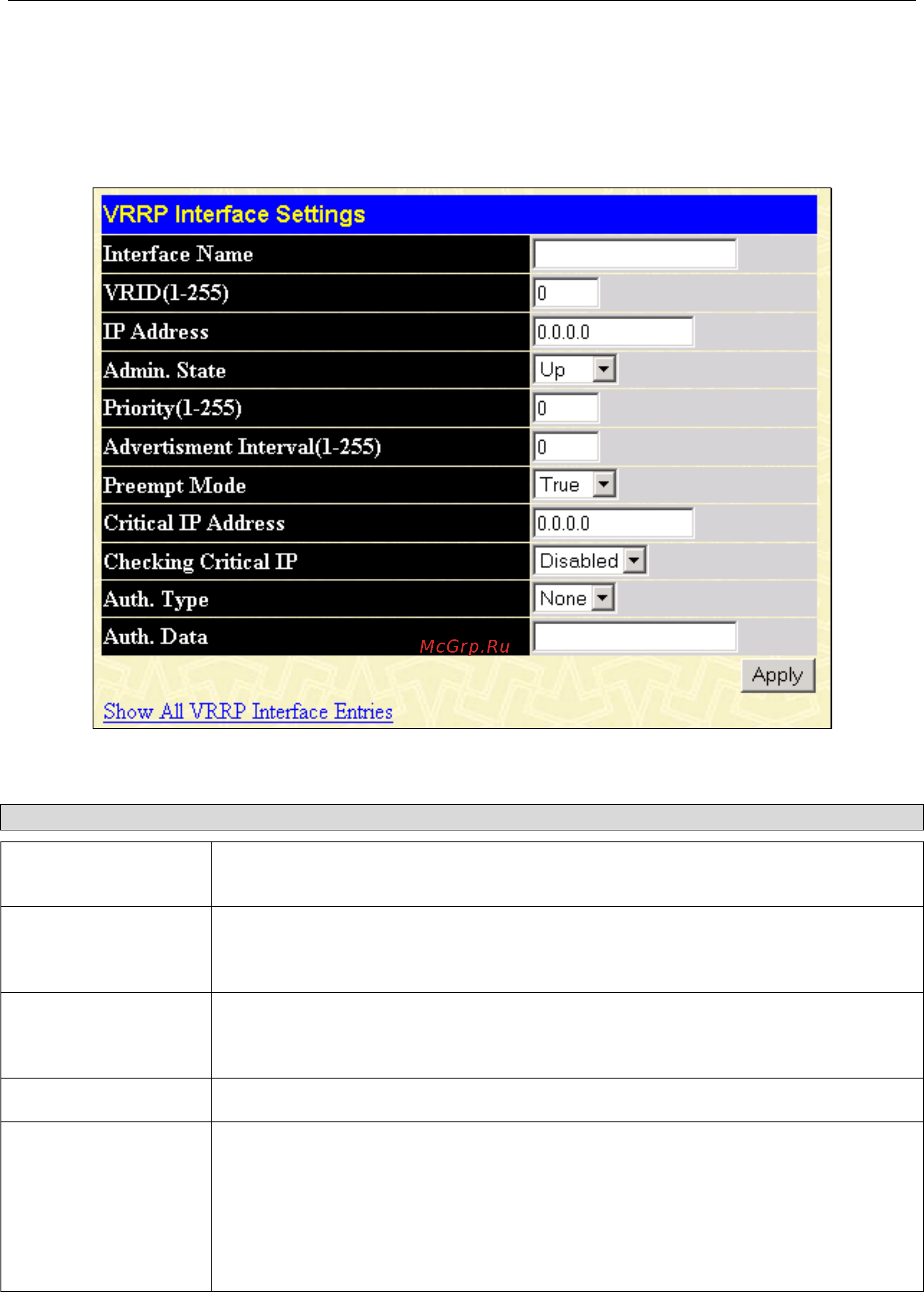
Task: Click the Interface Name input field
Action: pyautogui.click(x=635, y=254)
